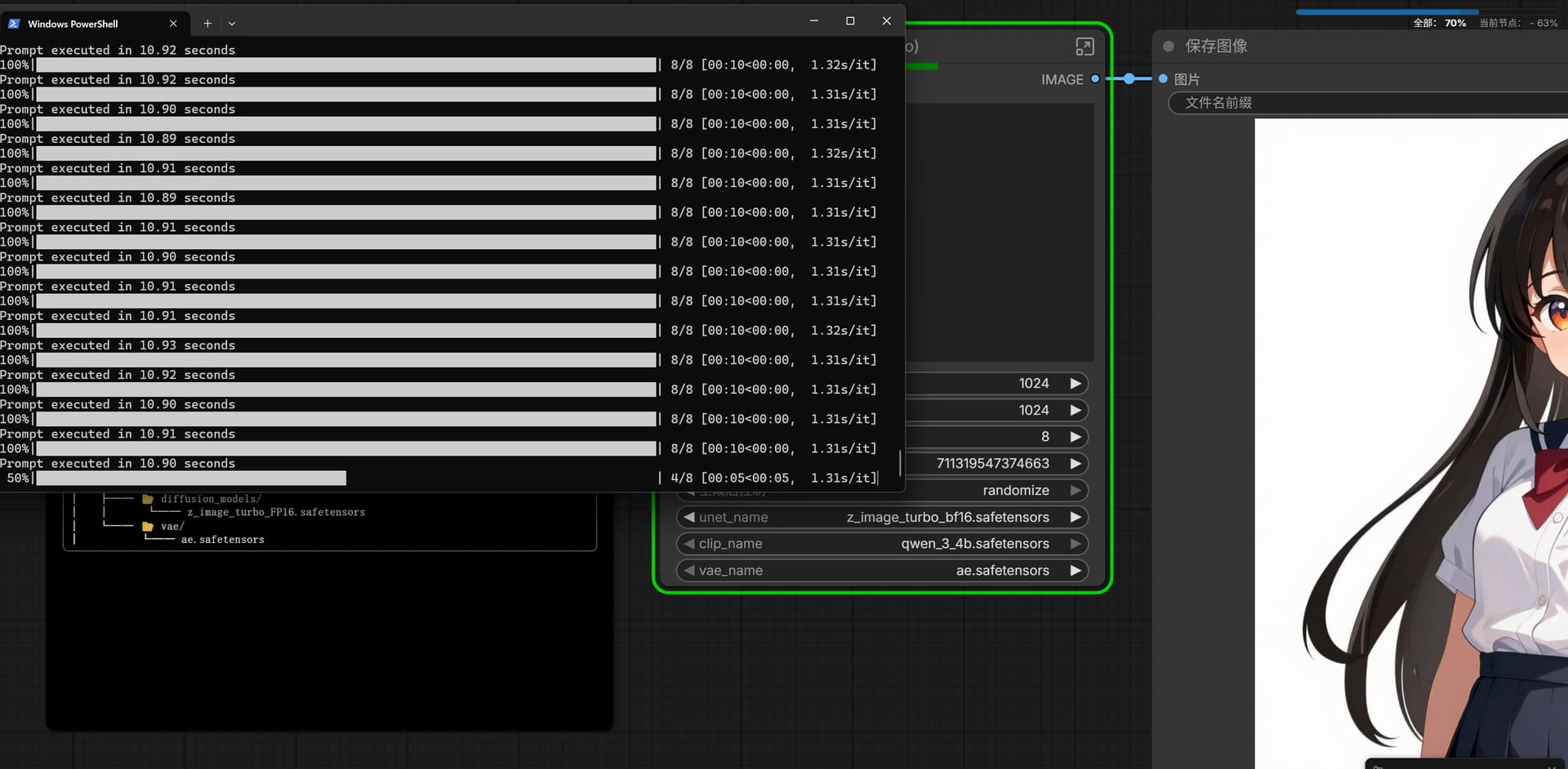The image size is (1568, 769).
Task: Increase the first 1024 value with right arrow
Action: [1076, 384]
